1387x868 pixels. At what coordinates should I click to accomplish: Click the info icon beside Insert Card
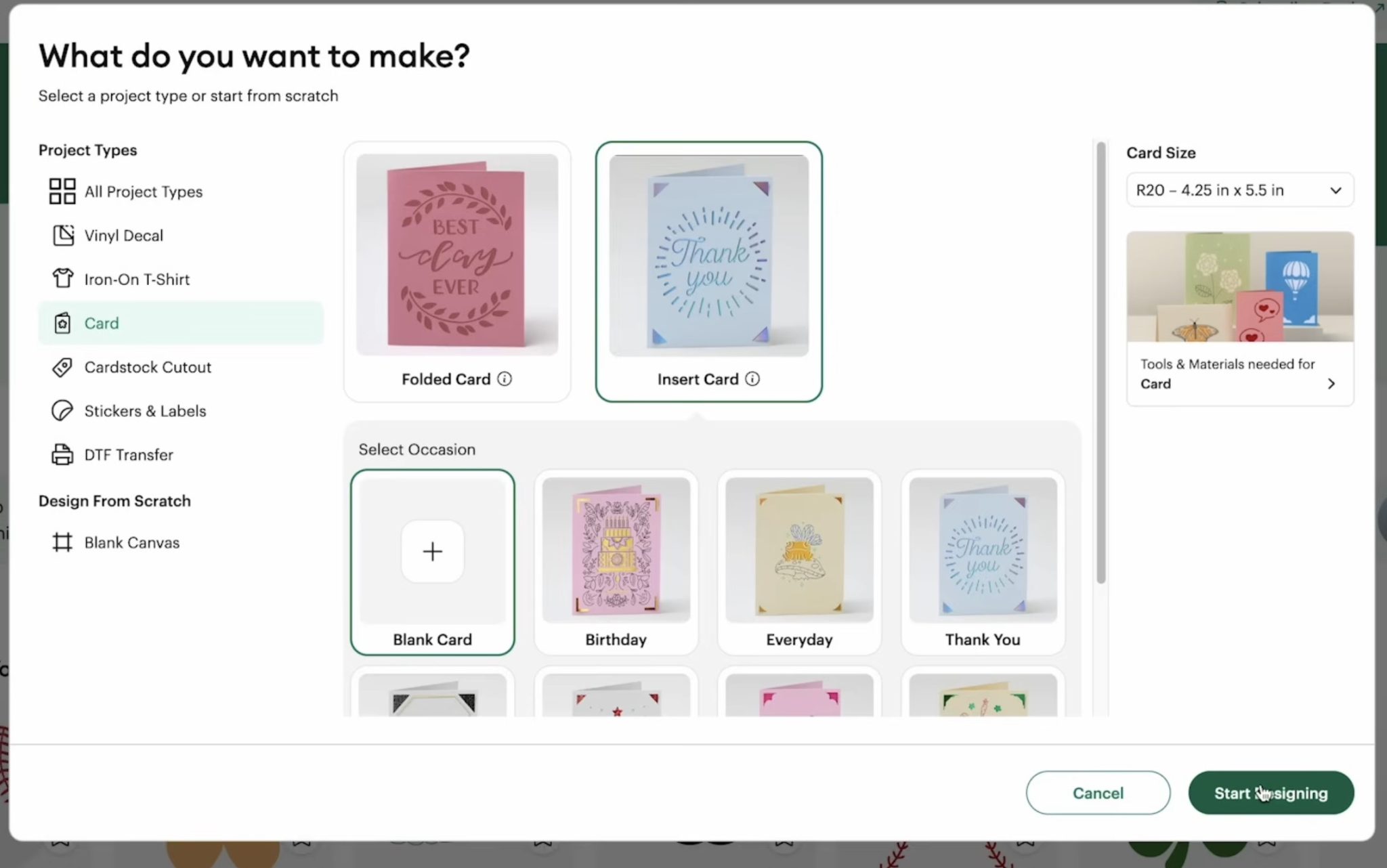[753, 379]
